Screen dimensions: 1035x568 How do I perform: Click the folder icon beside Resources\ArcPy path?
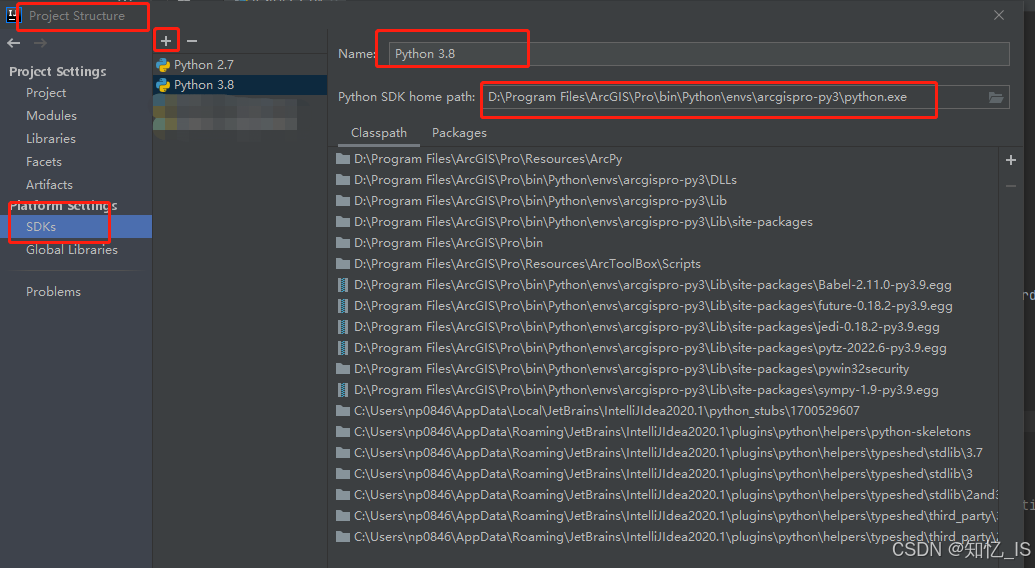(x=343, y=159)
